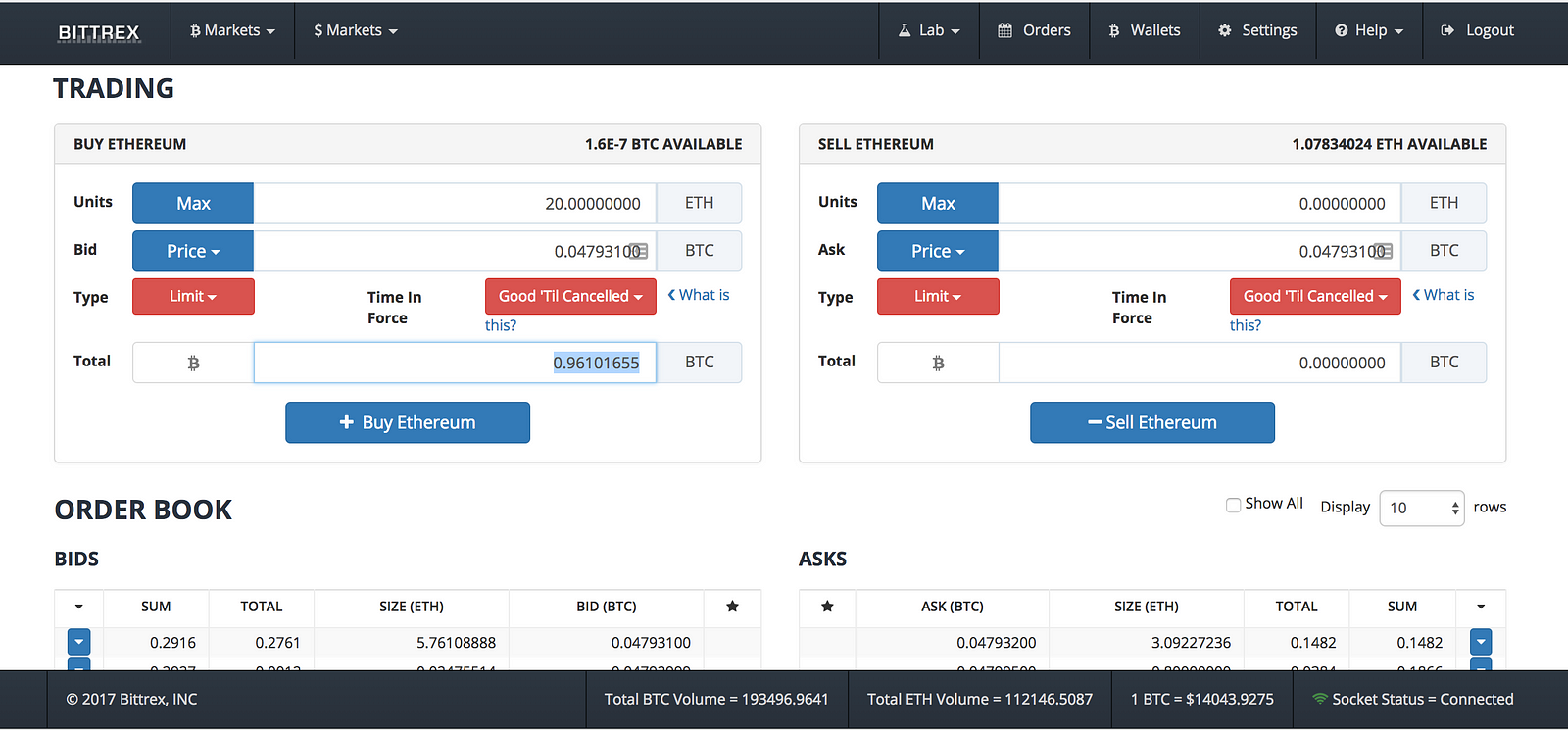The height and width of the screenshot is (730, 1568).
Task: Click the Buy Ethereum button
Action: point(408,422)
